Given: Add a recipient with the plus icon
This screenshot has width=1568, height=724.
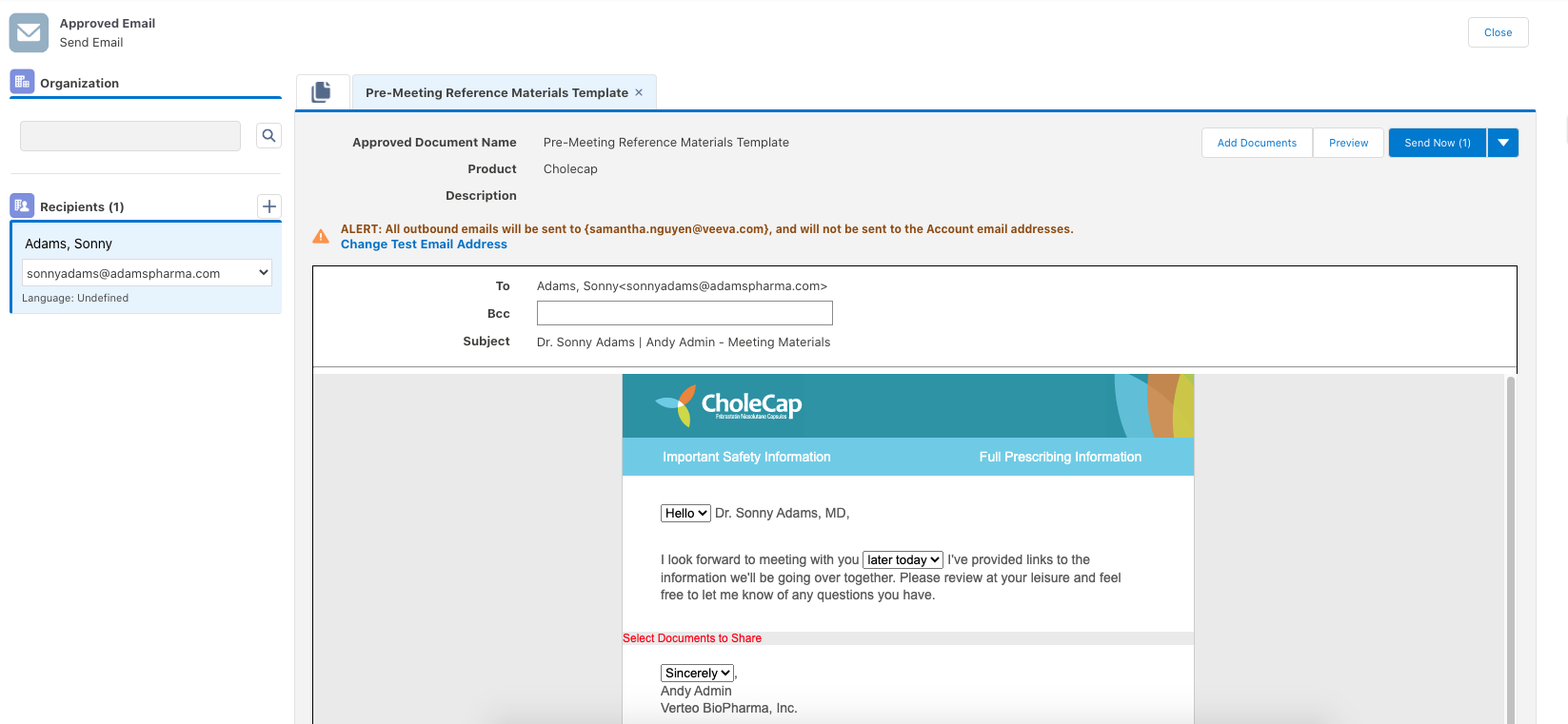Looking at the screenshot, I should click(269, 206).
